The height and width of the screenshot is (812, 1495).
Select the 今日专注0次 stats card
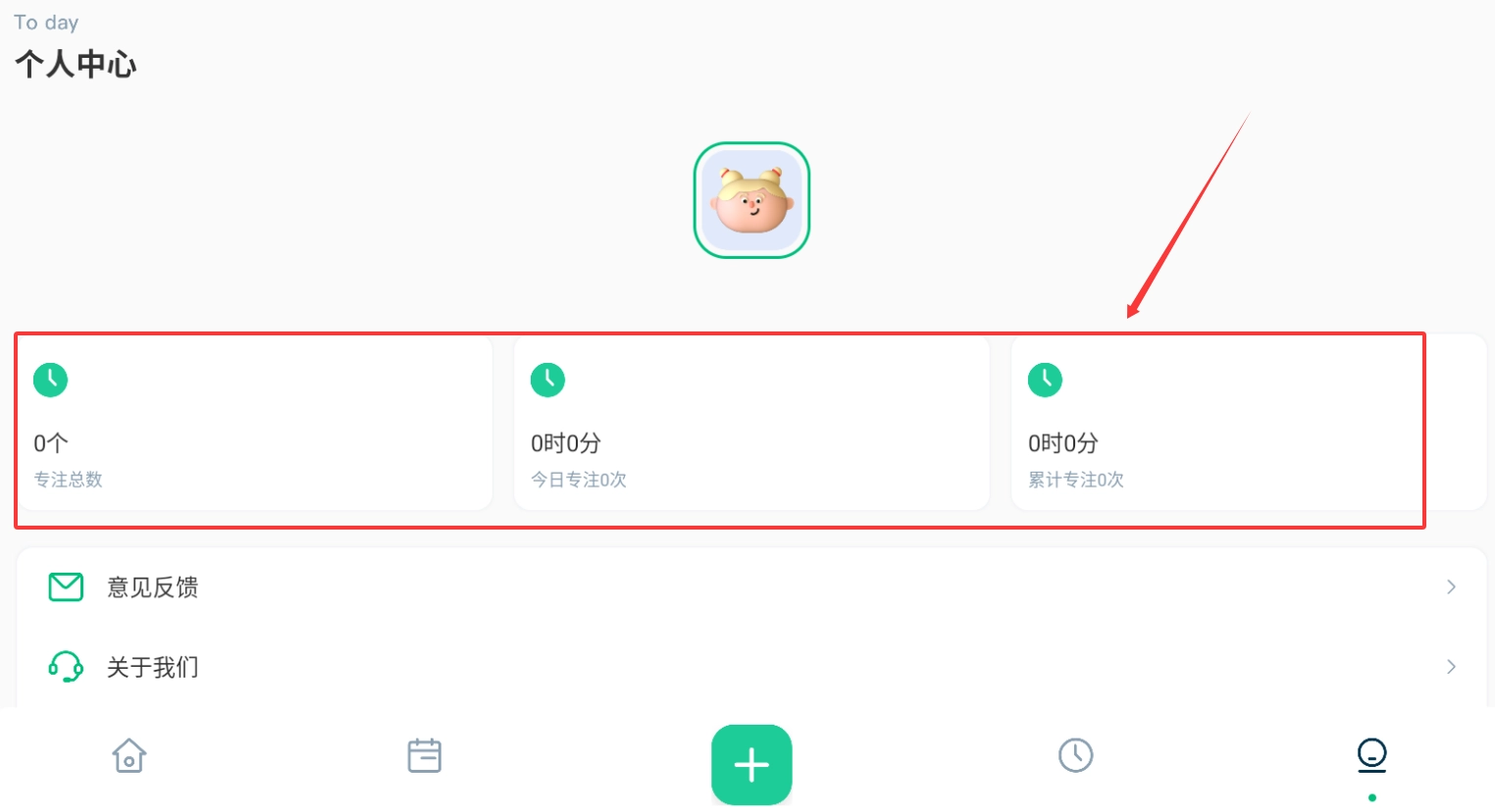[751, 423]
